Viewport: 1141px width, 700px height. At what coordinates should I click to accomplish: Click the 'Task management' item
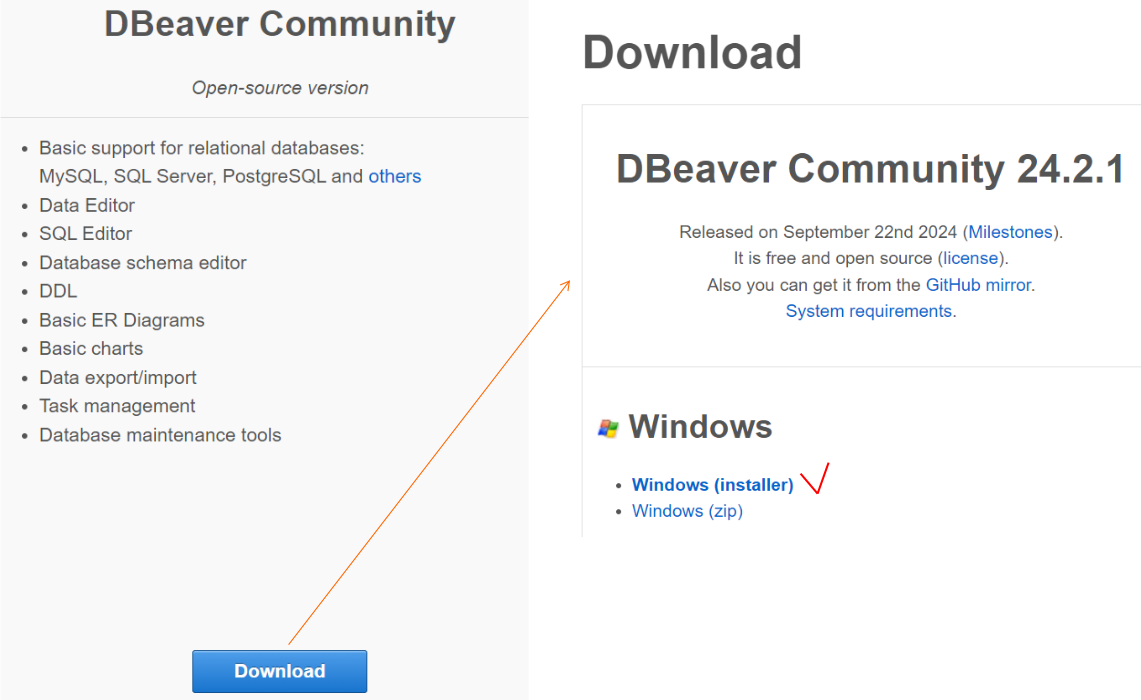point(117,406)
